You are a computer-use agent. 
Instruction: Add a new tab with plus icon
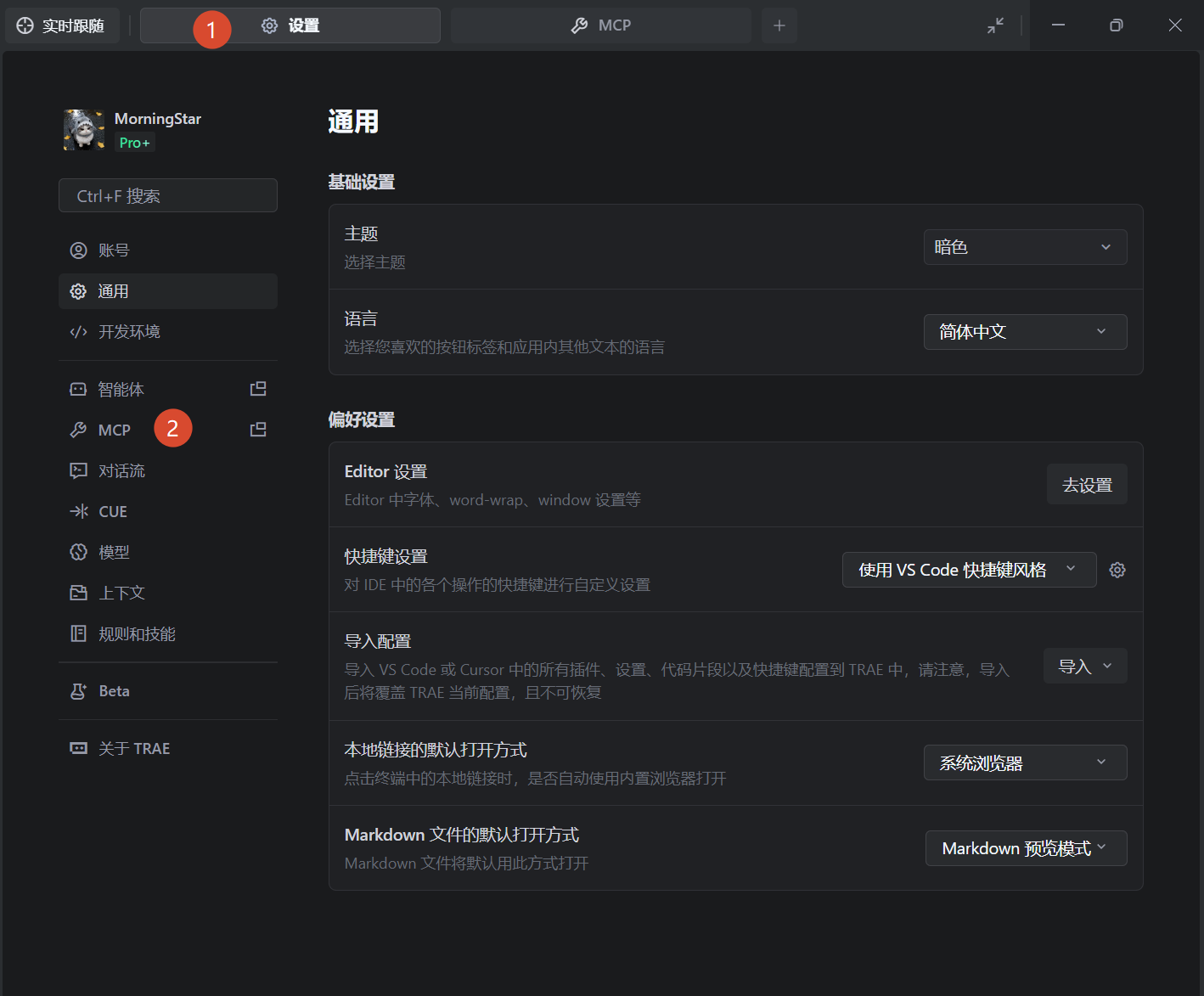click(779, 25)
